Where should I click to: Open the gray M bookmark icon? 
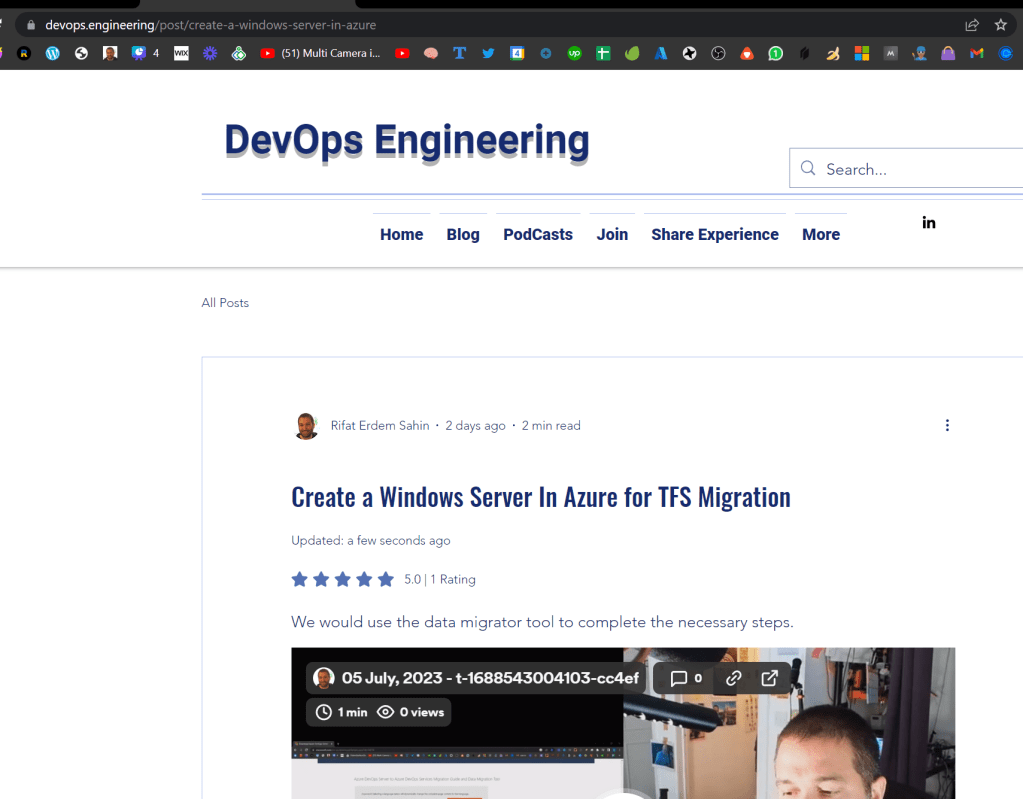tap(891, 53)
